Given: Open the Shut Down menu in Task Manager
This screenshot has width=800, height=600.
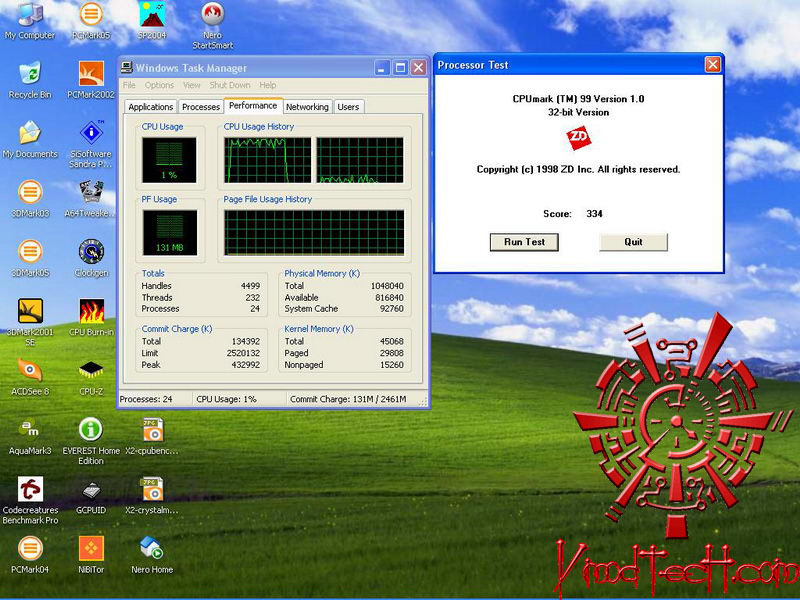Looking at the screenshot, I should (x=230, y=85).
